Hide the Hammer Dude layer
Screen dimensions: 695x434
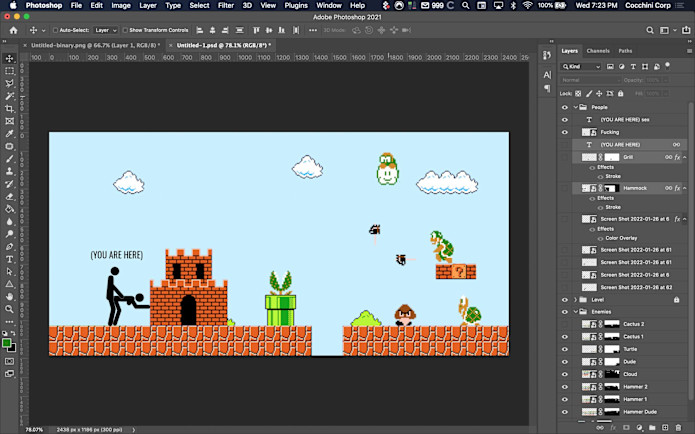565,412
